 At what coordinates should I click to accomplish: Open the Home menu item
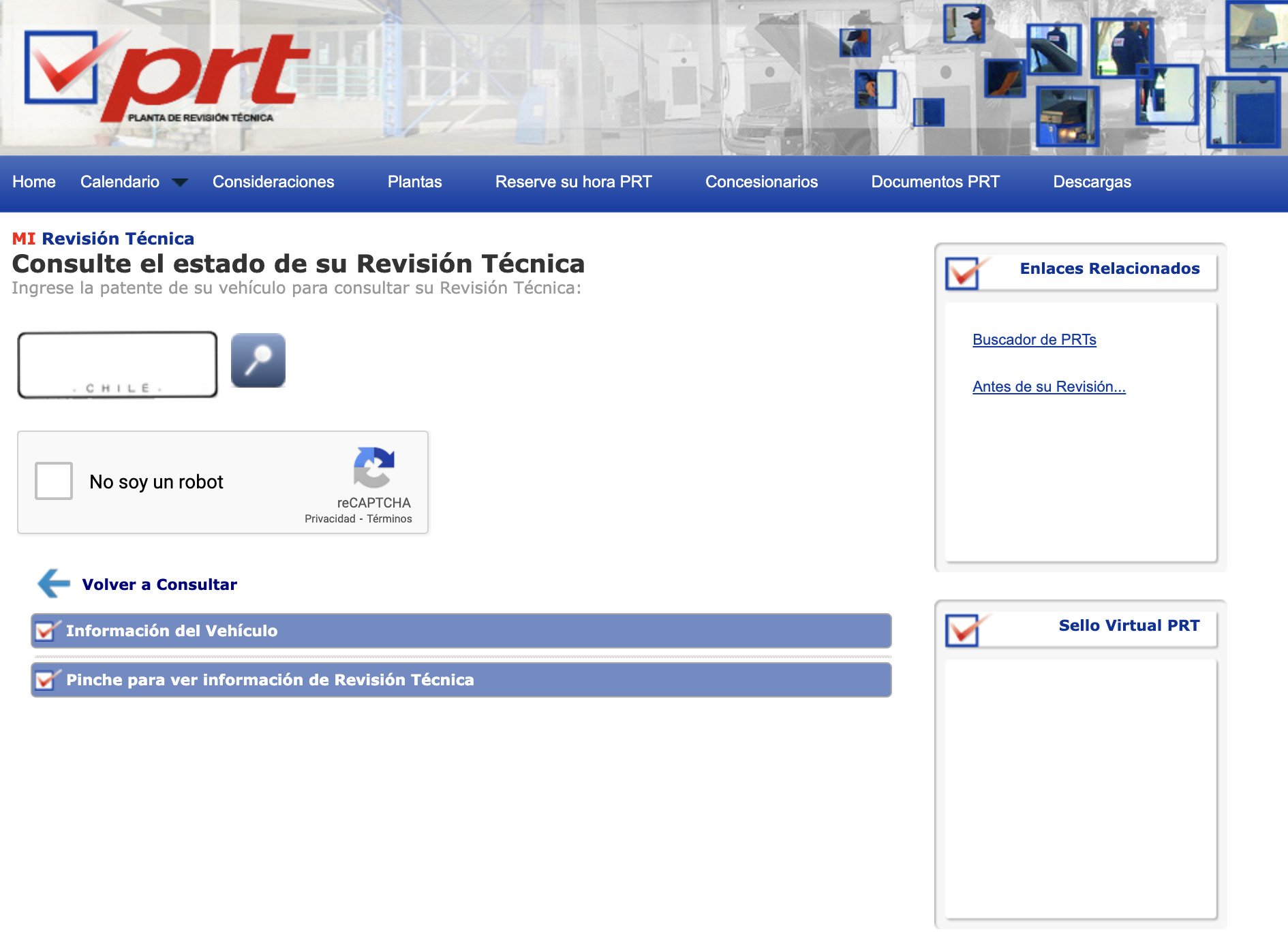(x=33, y=182)
